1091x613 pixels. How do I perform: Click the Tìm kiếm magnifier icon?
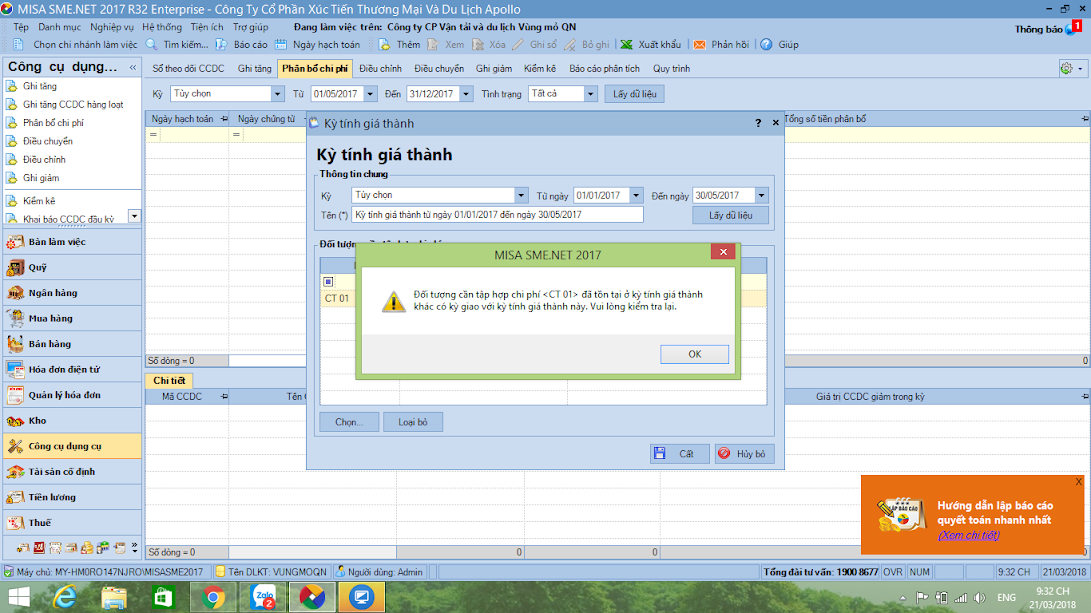click(x=152, y=45)
